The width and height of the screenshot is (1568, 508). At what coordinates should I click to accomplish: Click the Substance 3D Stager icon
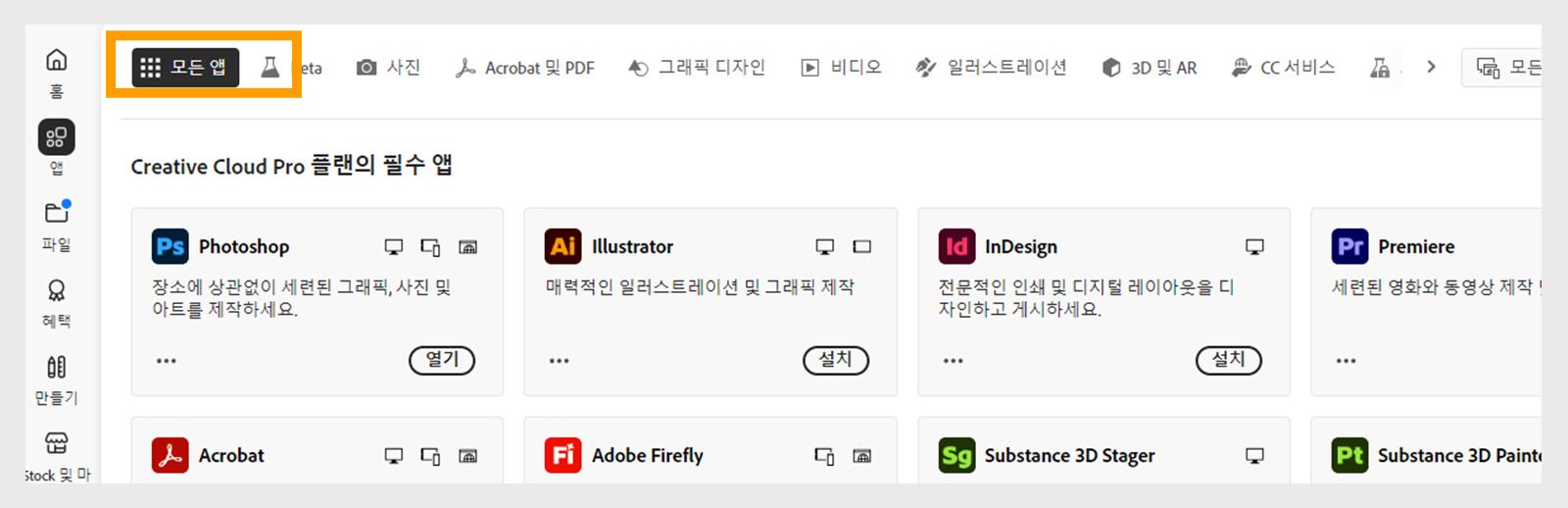pos(956,455)
